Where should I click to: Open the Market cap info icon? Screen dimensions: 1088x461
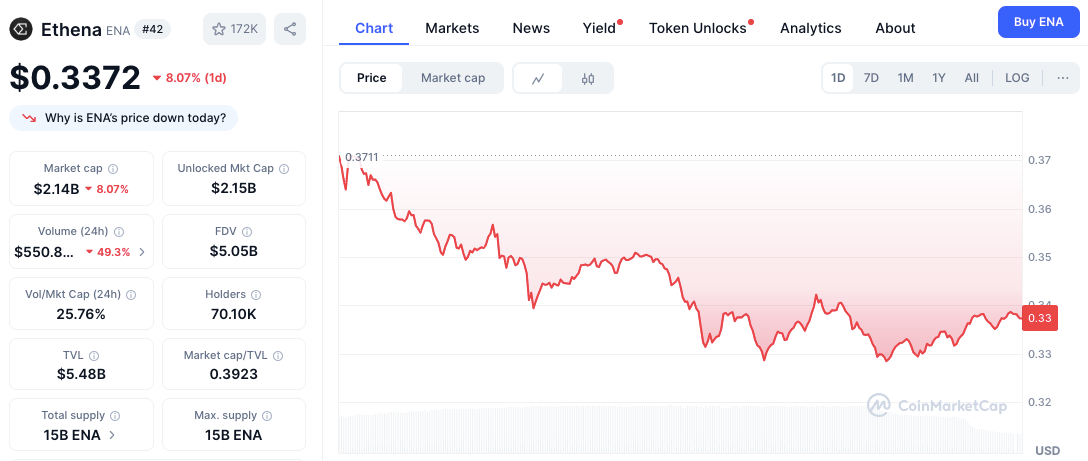(x=113, y=169)
